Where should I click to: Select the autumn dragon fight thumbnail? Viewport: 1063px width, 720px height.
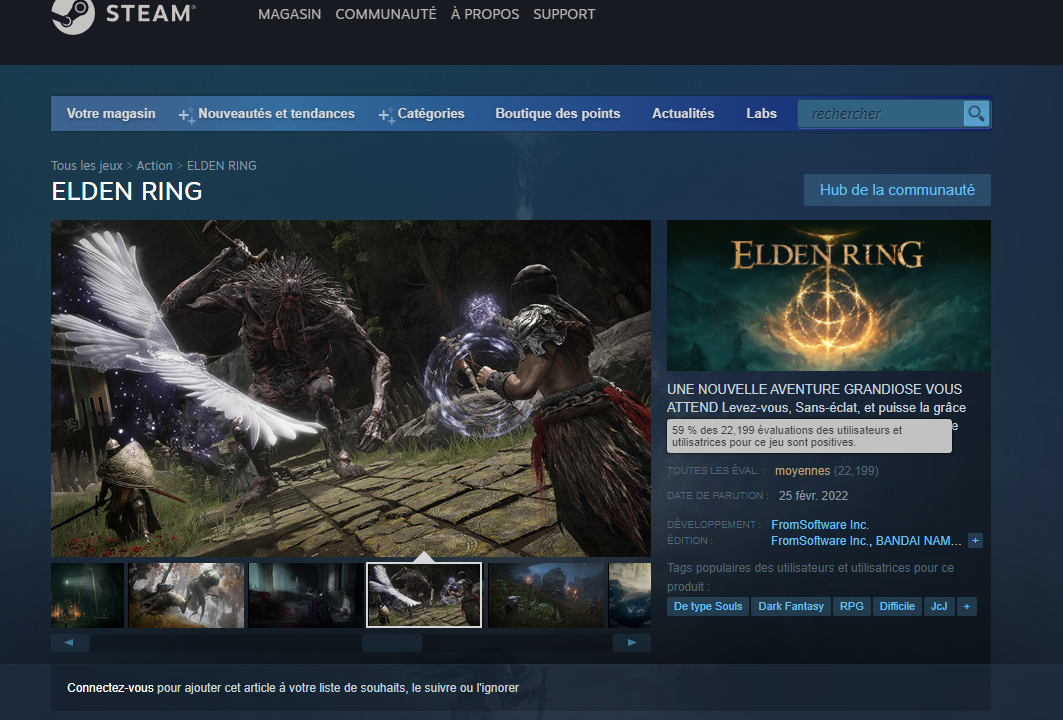[186, 595]
